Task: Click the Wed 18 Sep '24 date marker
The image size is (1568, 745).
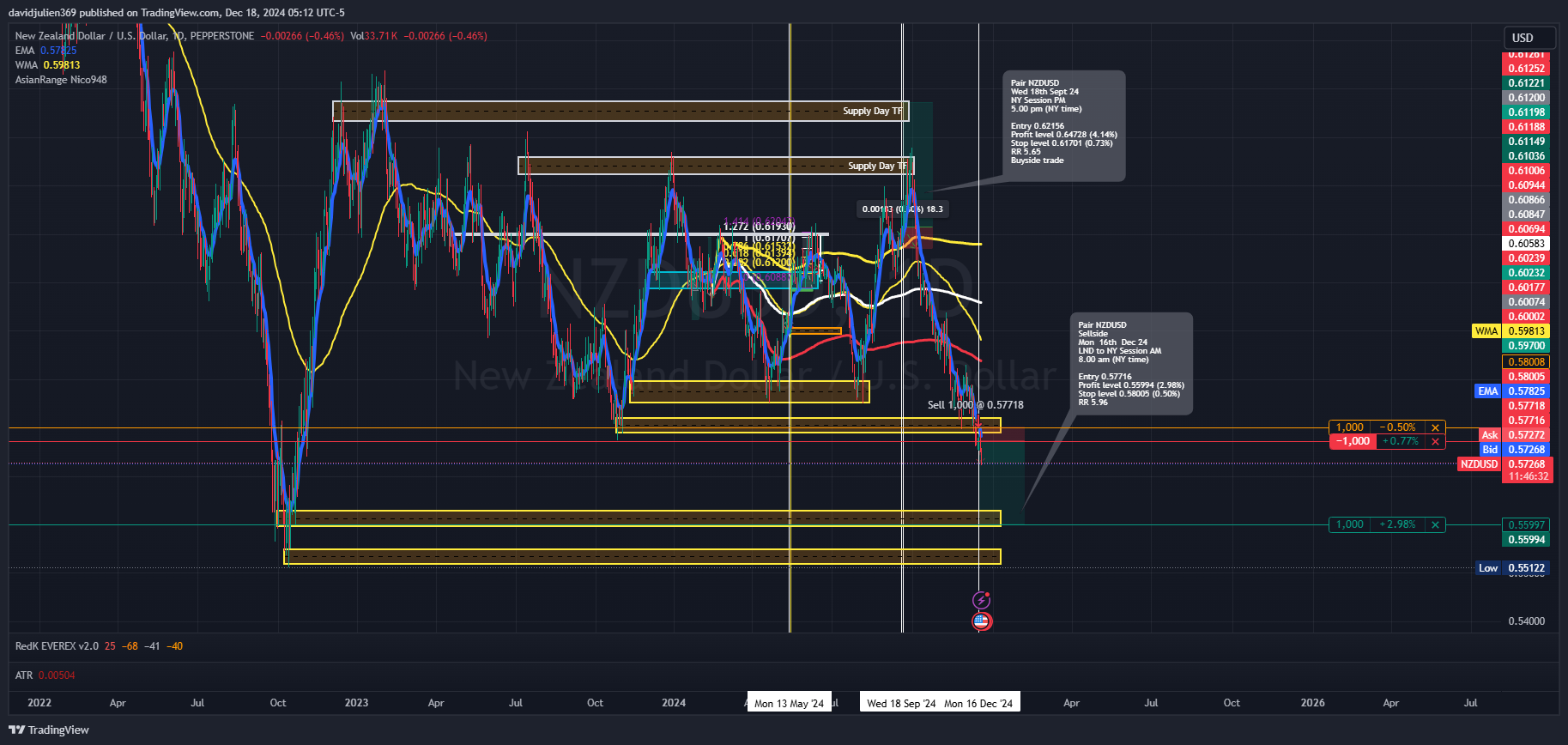Action: click(901, 703)
